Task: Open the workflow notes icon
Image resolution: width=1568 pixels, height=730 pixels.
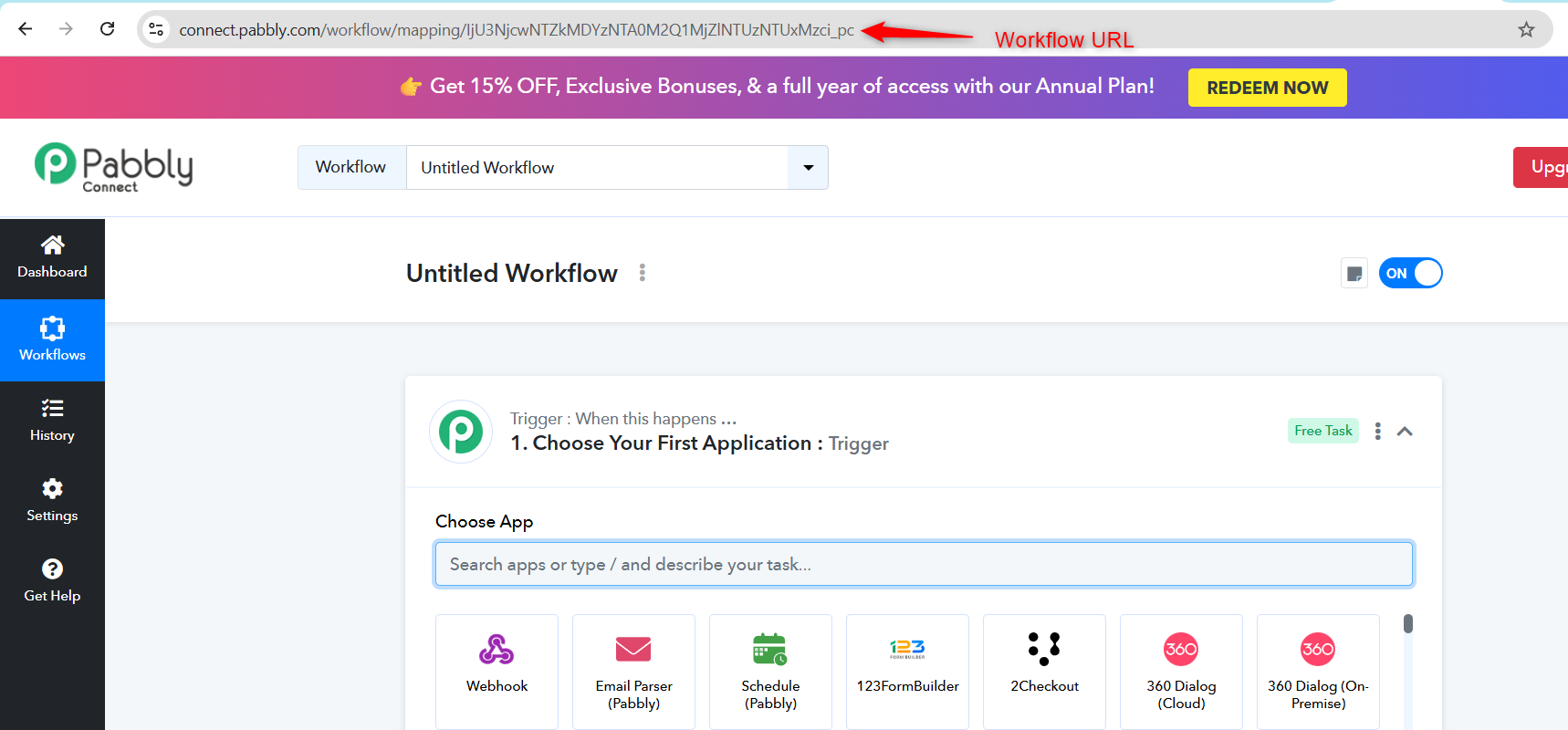Action: [1354, 274]
